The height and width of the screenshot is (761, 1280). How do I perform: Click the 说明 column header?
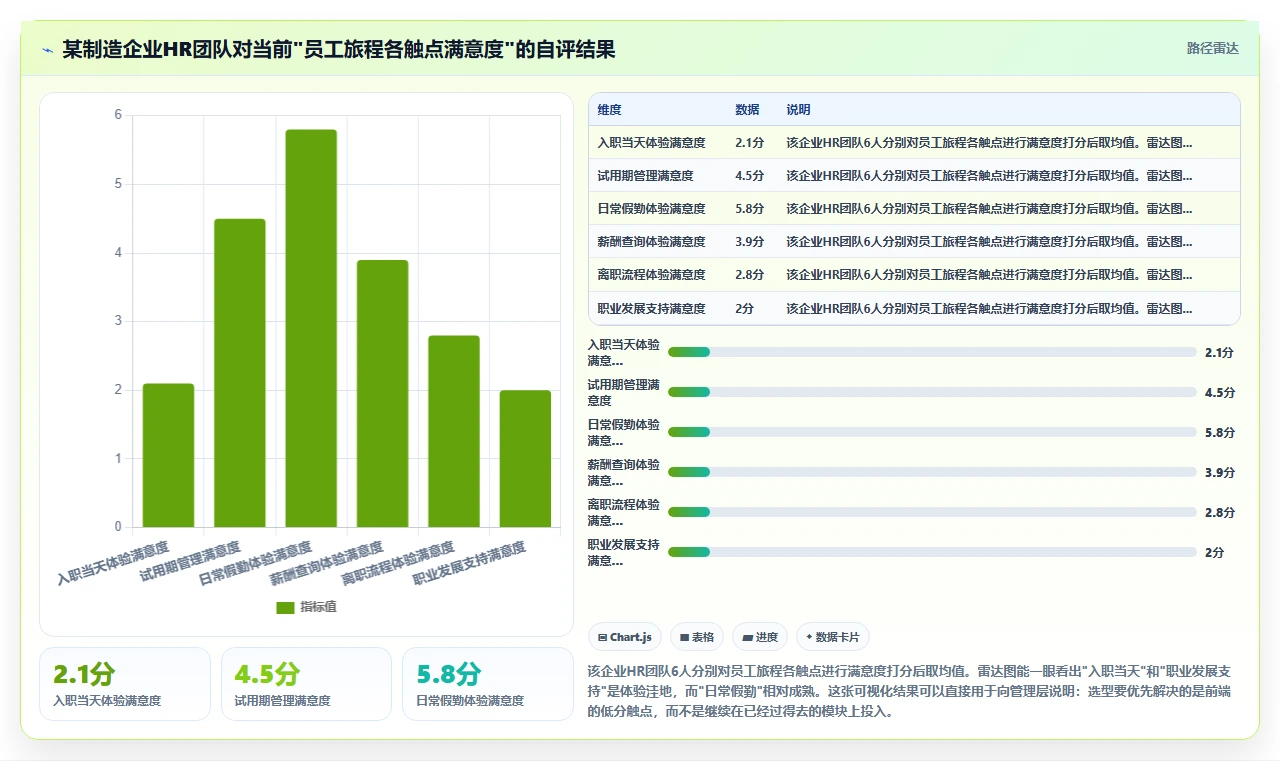[798, 110]
